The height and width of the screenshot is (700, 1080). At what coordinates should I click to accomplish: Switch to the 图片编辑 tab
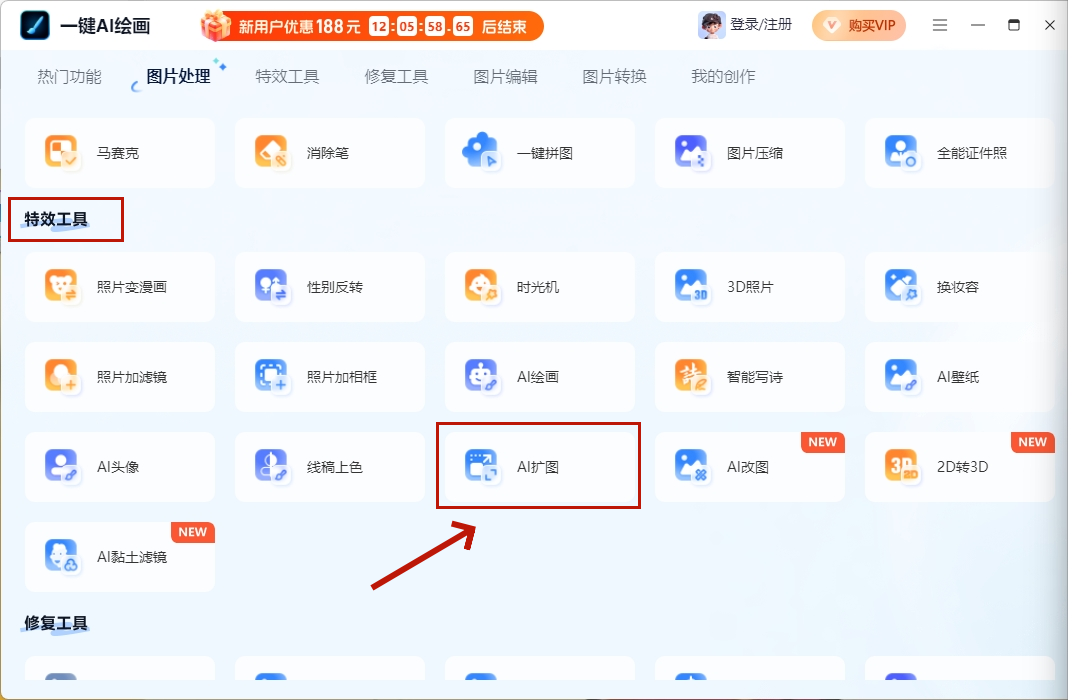coord(505,76)
